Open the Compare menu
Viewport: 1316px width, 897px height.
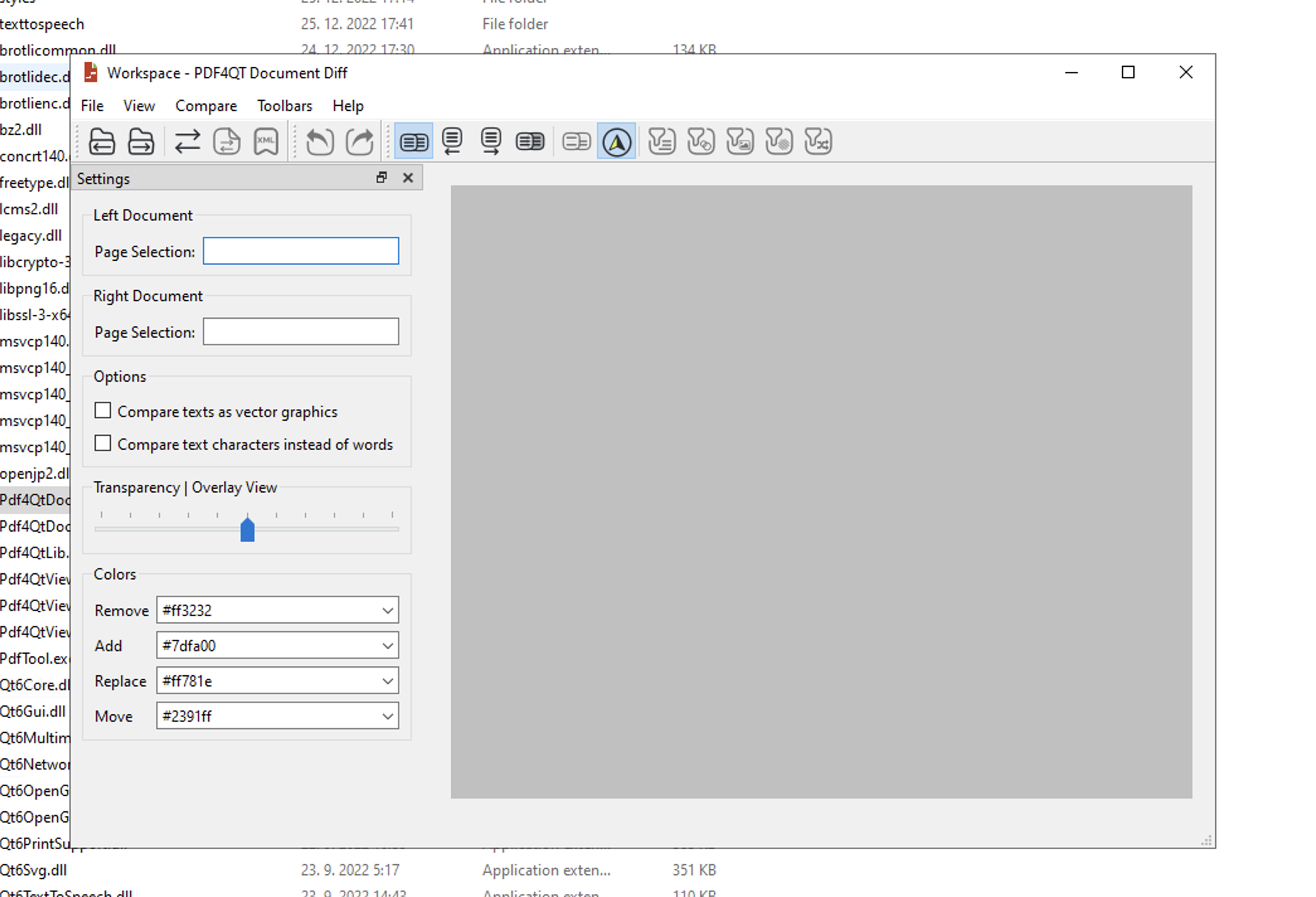click(206, 105)
